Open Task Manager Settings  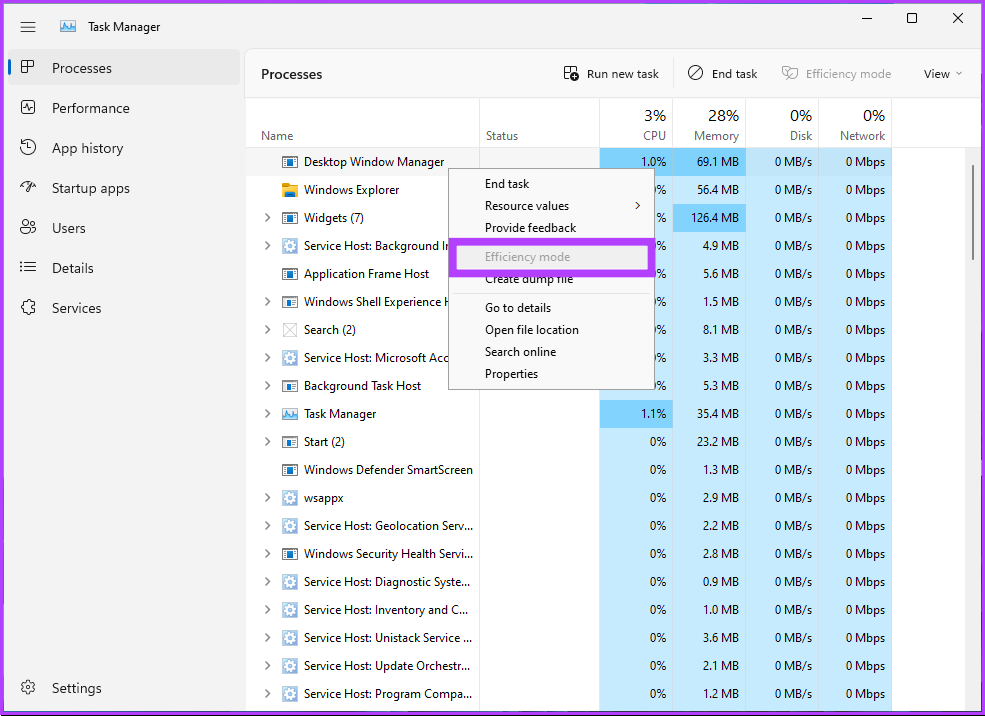[77, 688]
